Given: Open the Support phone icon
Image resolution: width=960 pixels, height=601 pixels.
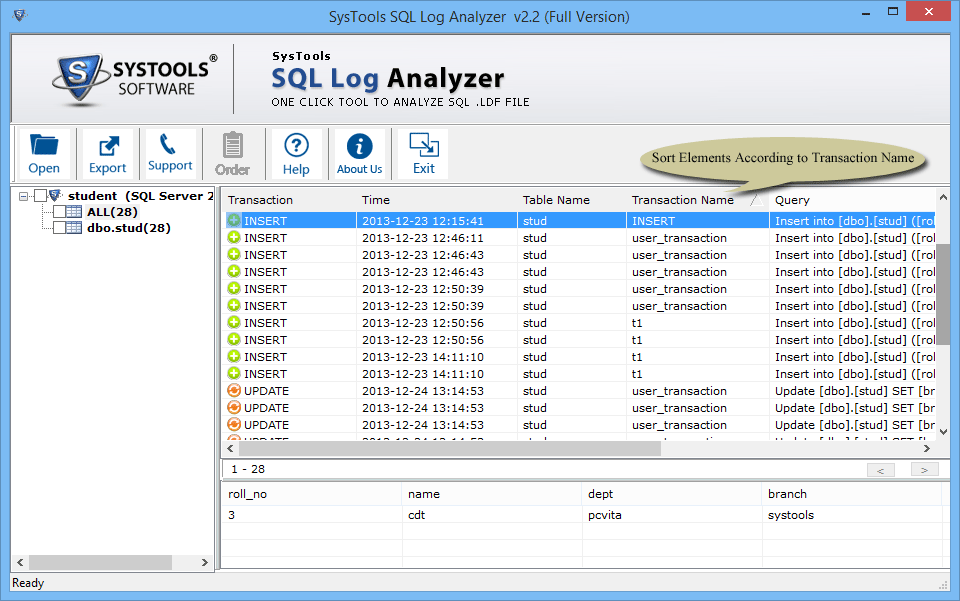Looking at the screenshot, I should (x=170, y=154).
